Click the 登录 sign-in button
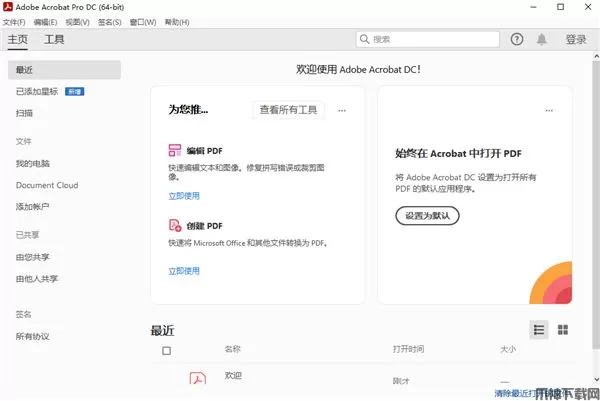This screenshot has width=600, height=401. tap(576, 39)
